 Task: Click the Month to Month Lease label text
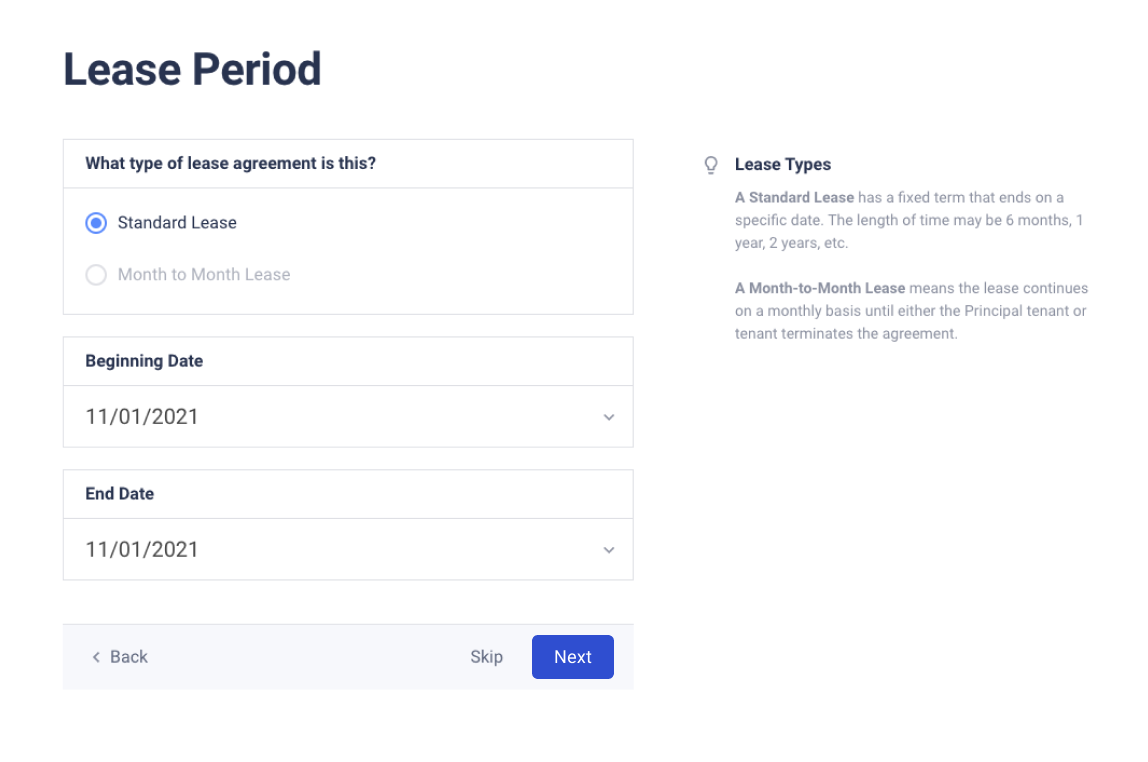coord(204,274)
